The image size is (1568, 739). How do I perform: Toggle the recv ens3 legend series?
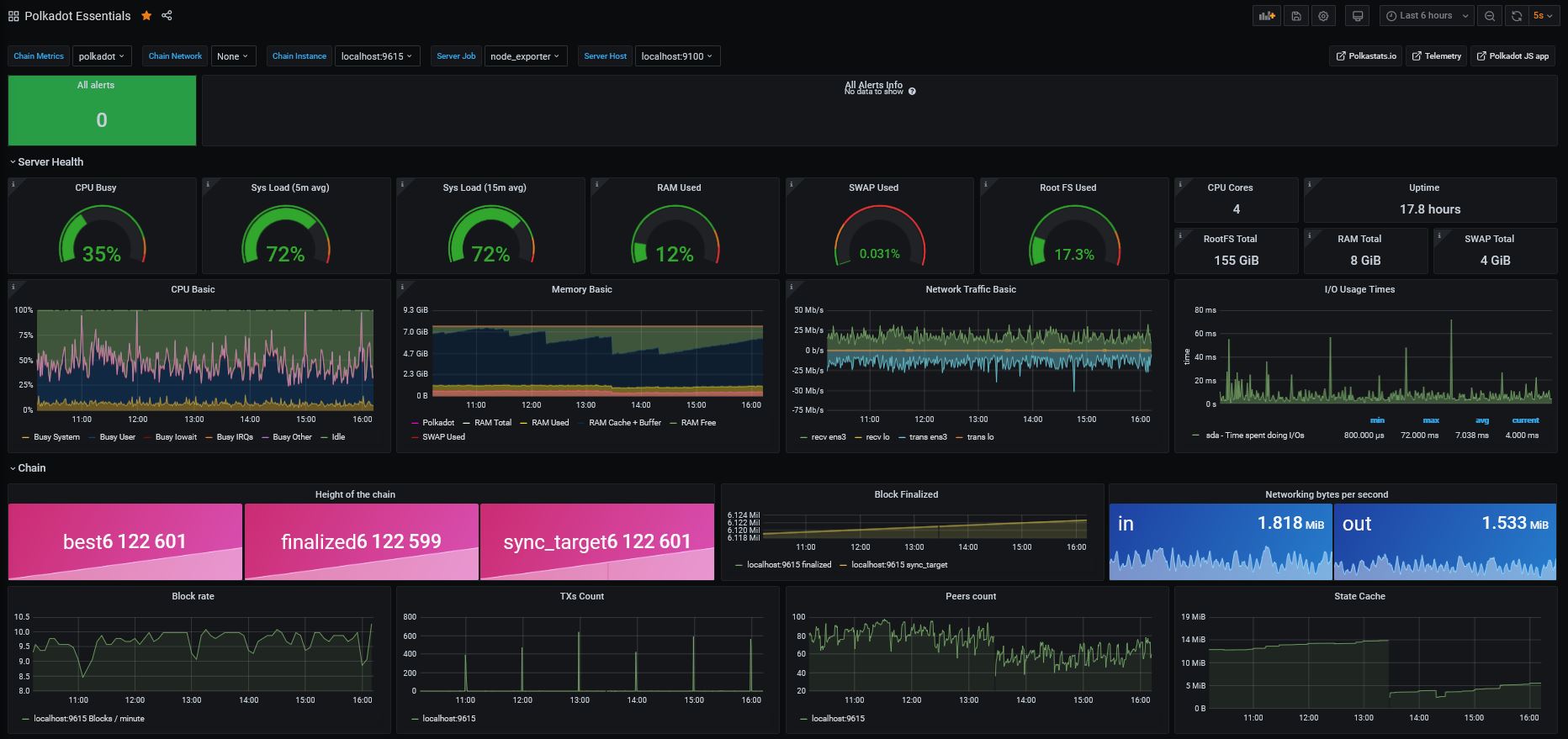823,437
